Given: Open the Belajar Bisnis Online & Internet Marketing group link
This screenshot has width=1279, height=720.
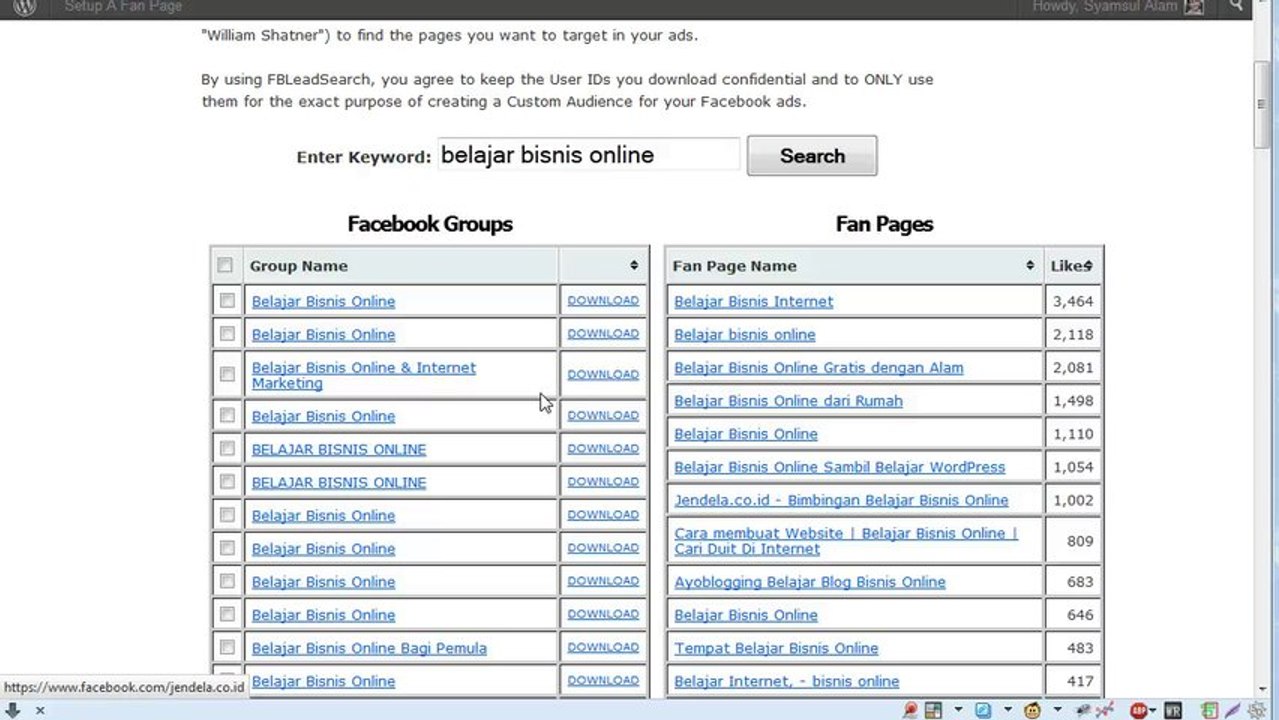Looking at the screenshot, I should pos(364,375).
